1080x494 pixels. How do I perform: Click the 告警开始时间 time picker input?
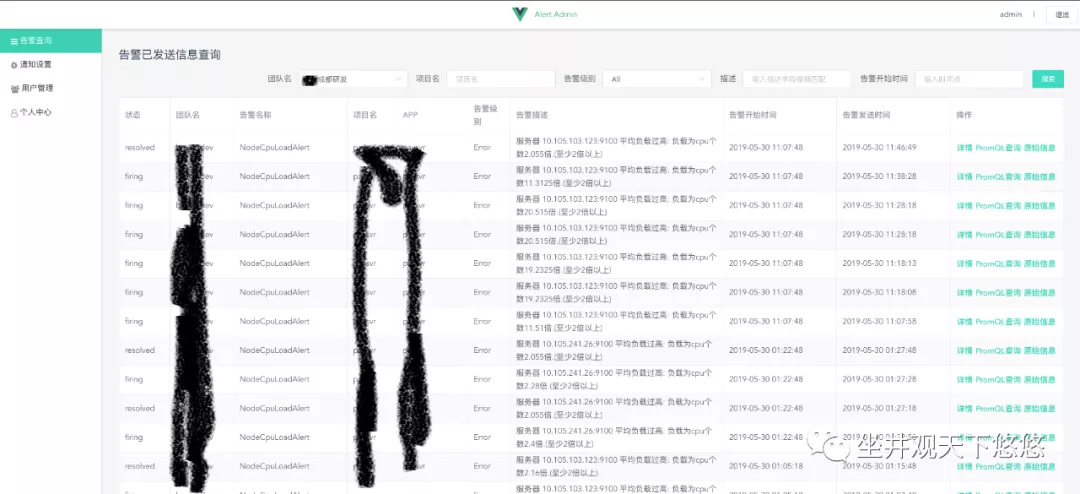point(968,79)
